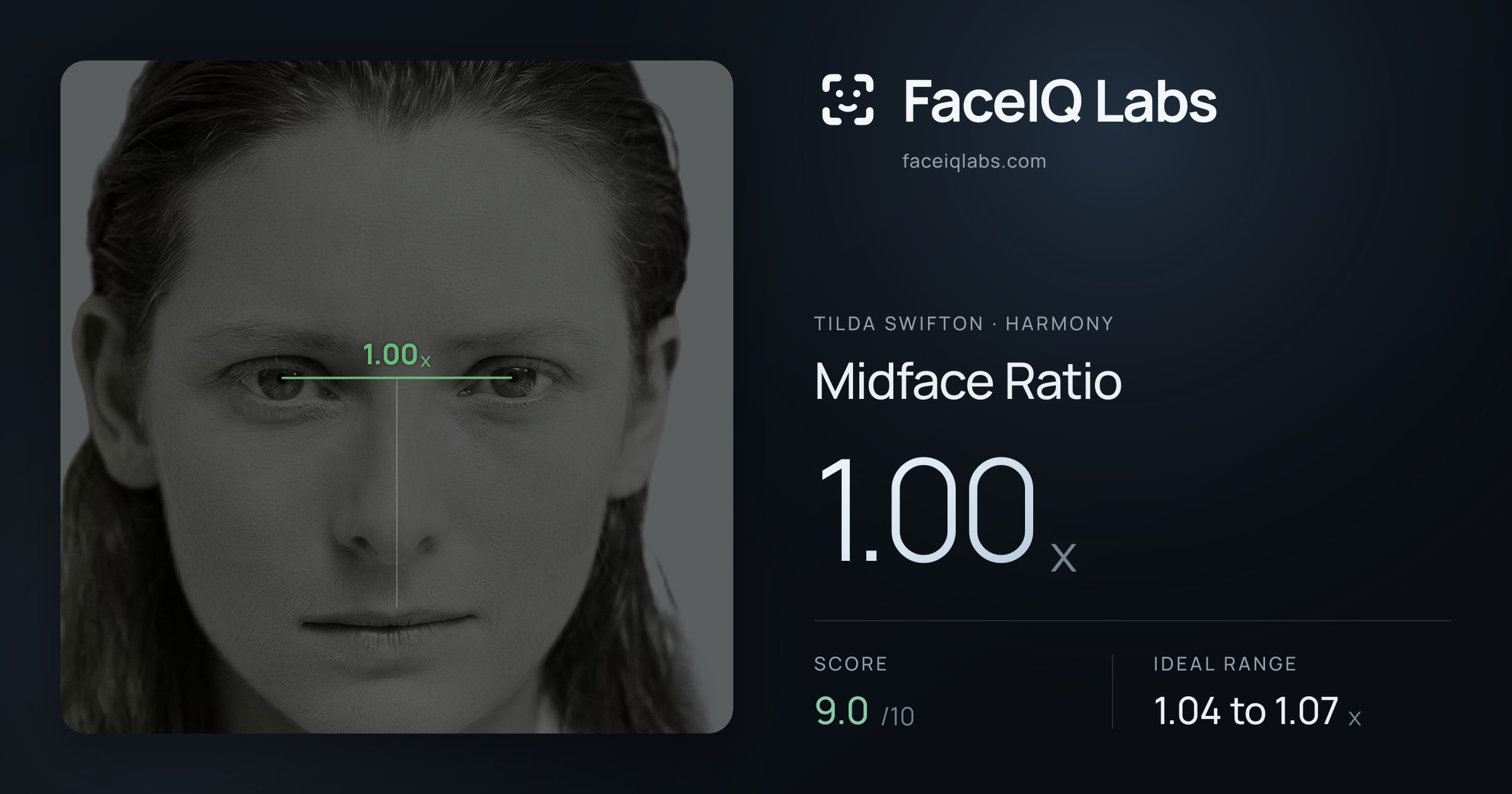Viewport: 1512px width, 794px height.
Task: Click the 9.0 /10 score value
Action: point(864,711)
